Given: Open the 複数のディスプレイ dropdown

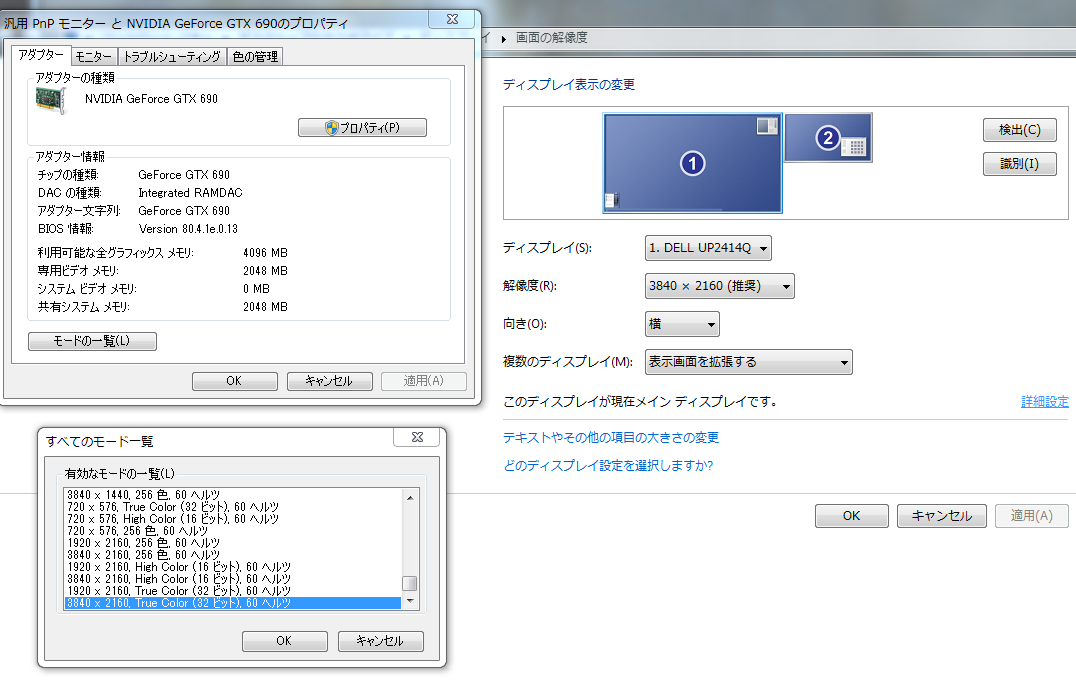Looking at the screenshot, I should click(749, 362).
